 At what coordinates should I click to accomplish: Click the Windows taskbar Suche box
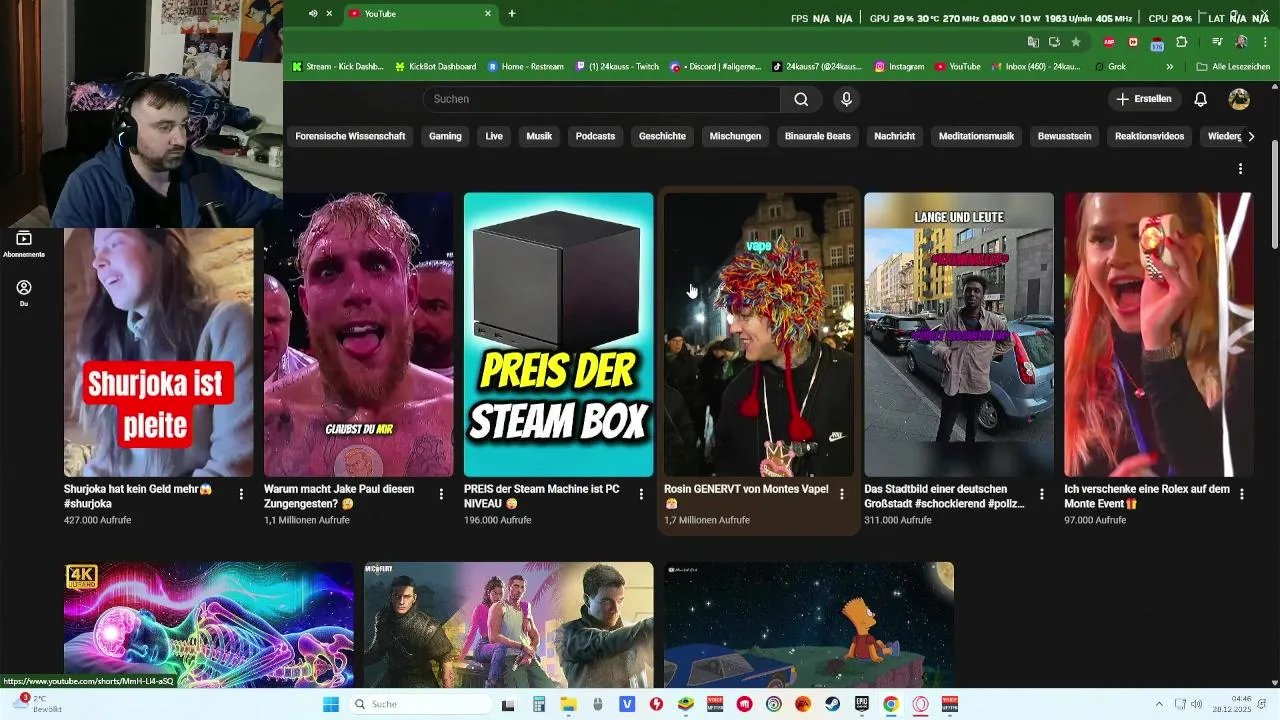(421, 704)
